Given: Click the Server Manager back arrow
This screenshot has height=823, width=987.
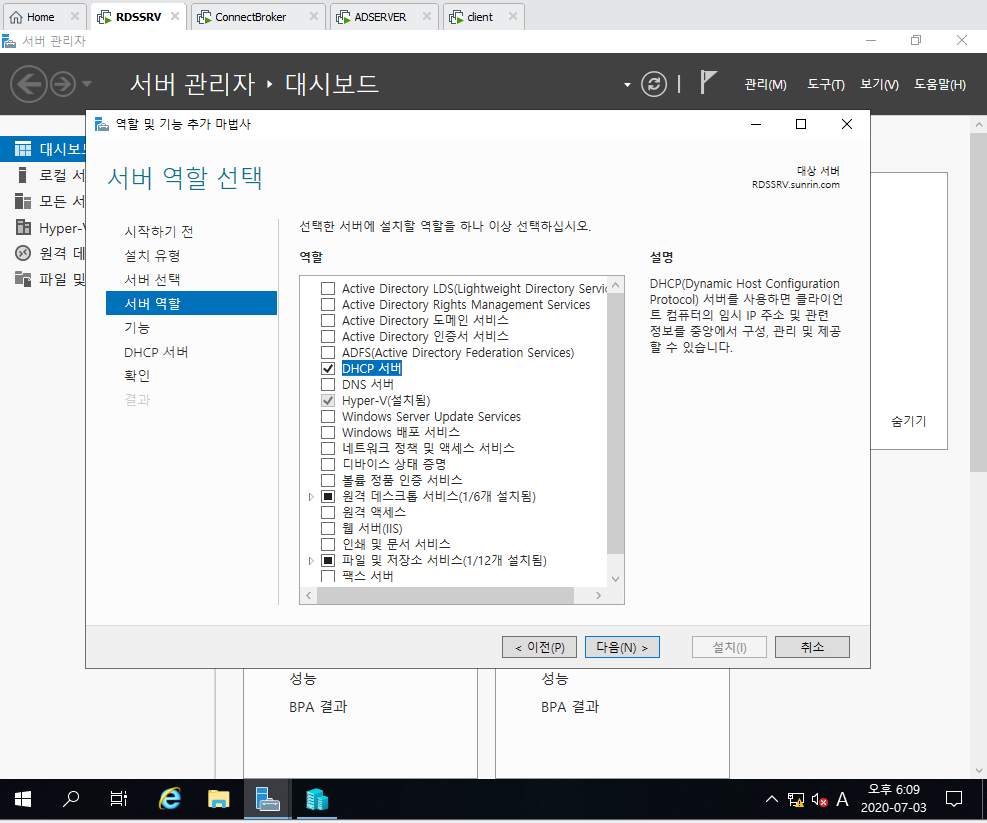Looking at the screenshot, I should [29, 84].
